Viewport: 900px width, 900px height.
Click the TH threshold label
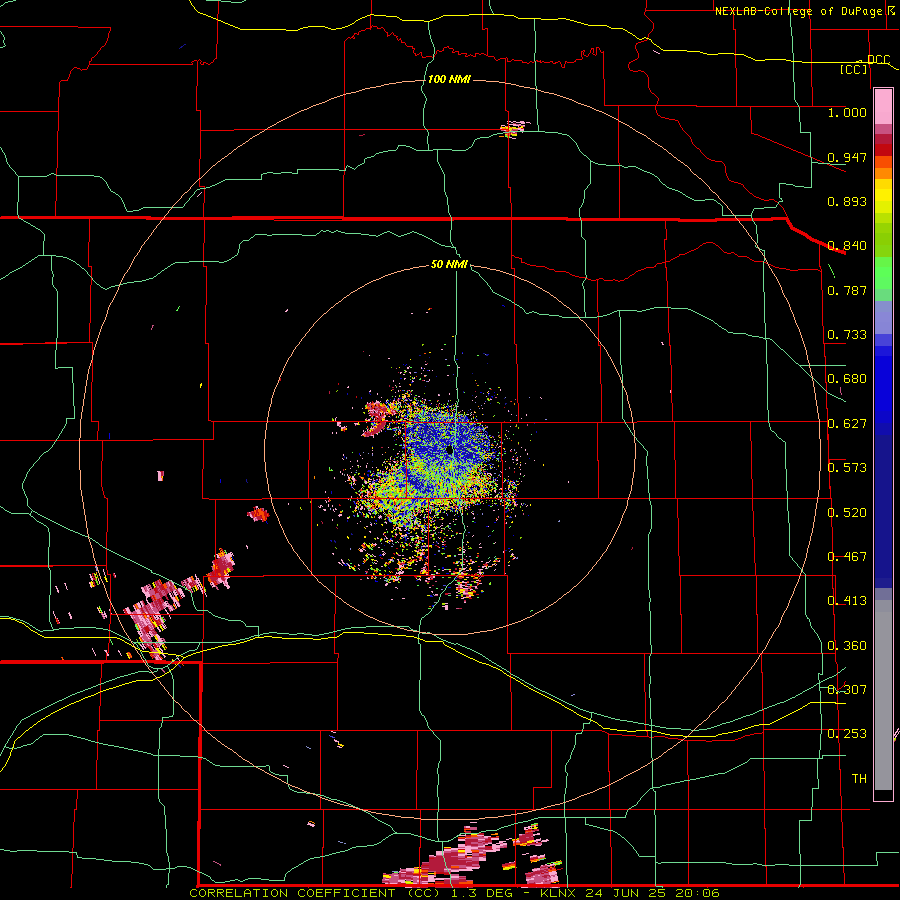859,779
